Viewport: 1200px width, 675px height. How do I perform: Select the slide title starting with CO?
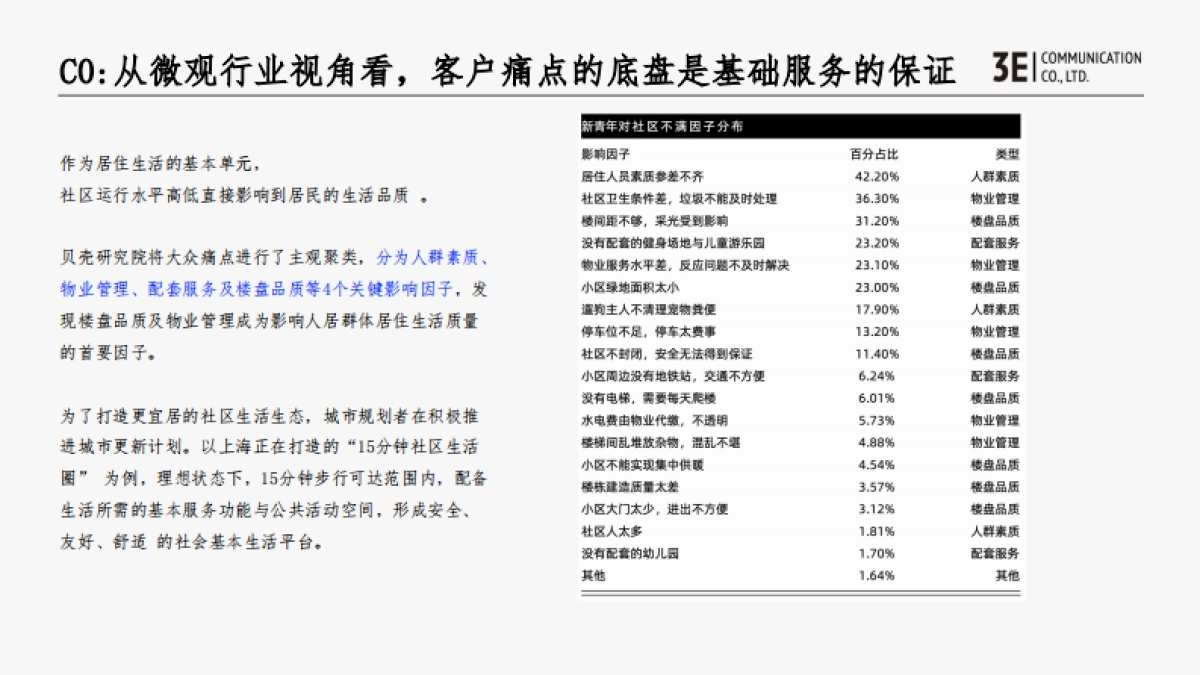click(507, 69)
